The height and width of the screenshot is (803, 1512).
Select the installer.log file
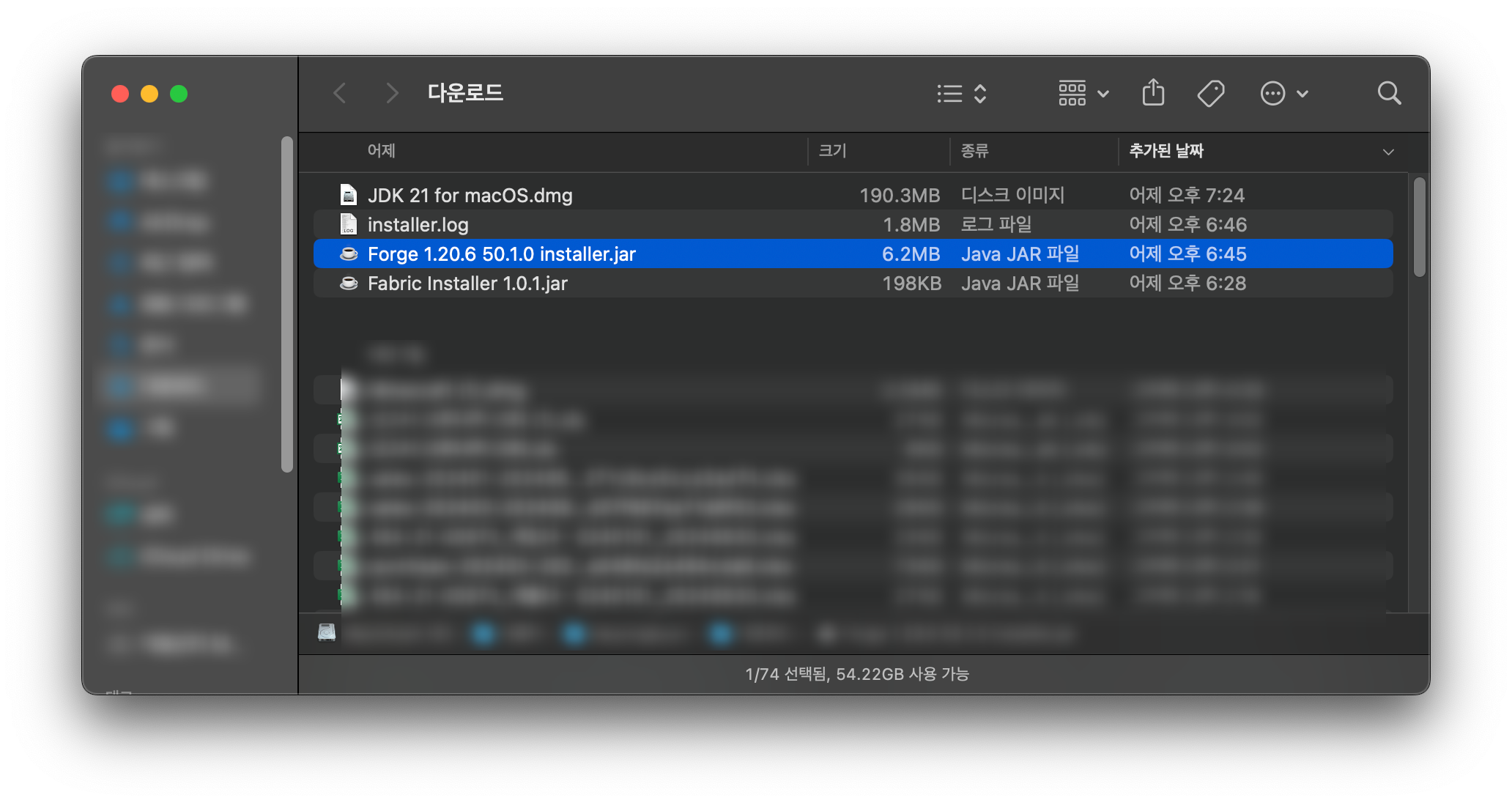(x=418, y=225)
